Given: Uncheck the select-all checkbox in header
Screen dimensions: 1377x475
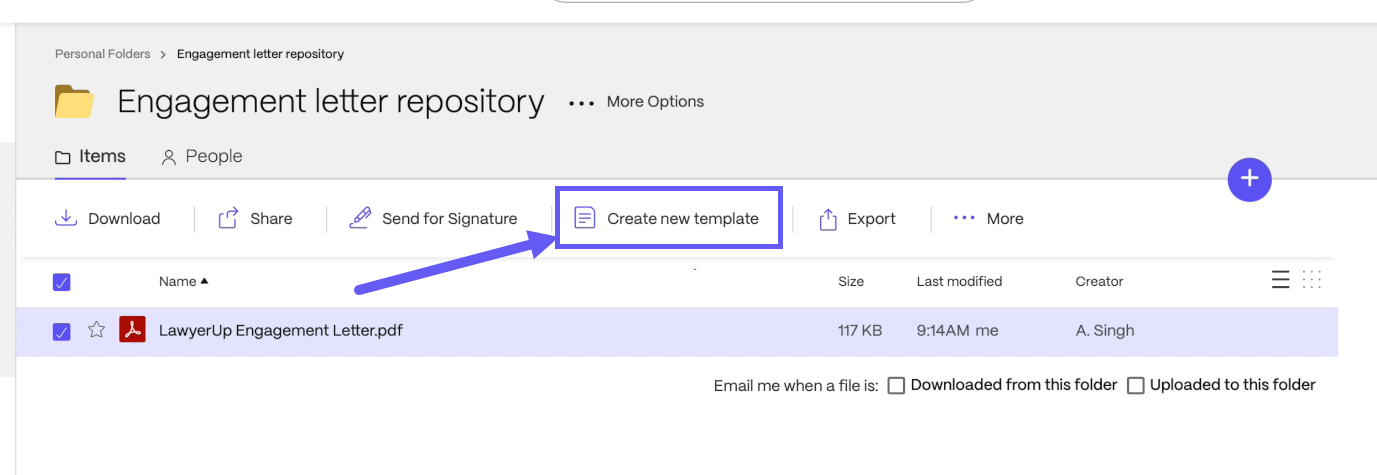Looking at the screenshot, I should 61,282.
